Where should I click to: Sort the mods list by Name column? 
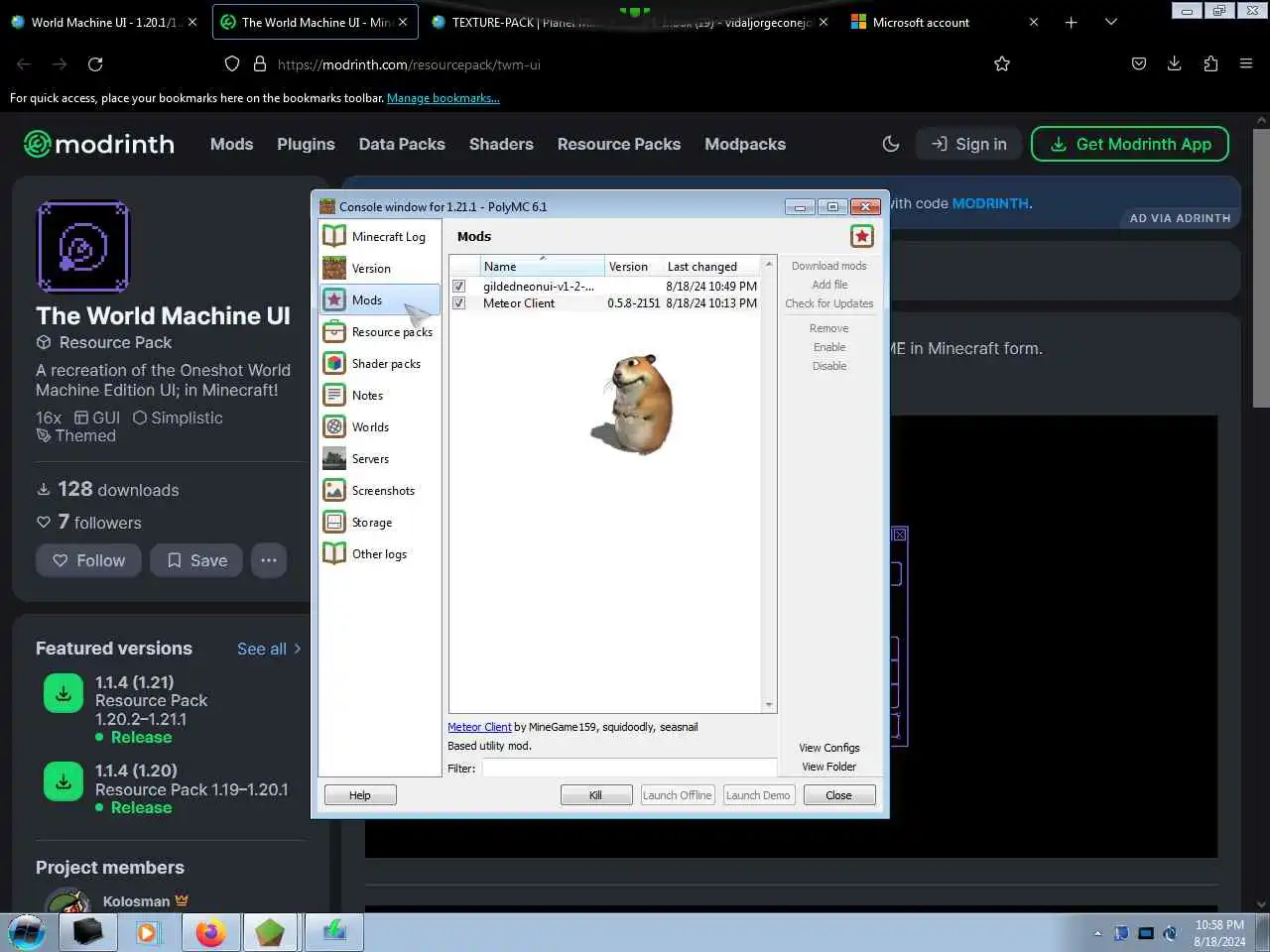(543, 266)
